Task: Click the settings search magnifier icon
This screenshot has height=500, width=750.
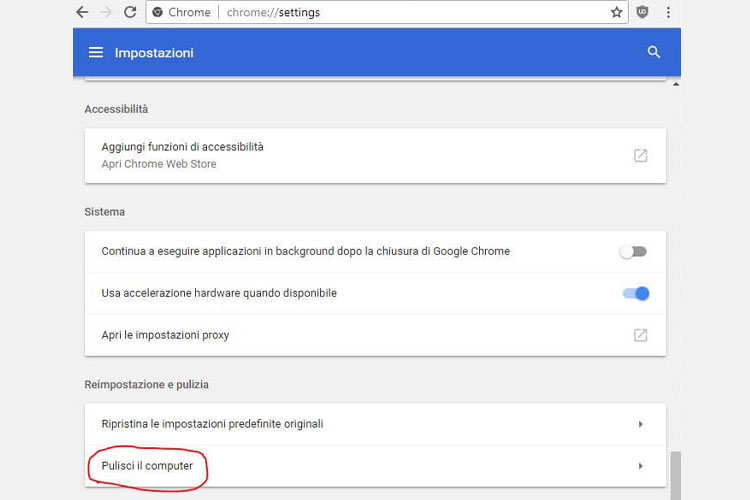Action: click(x=654, y=52)
